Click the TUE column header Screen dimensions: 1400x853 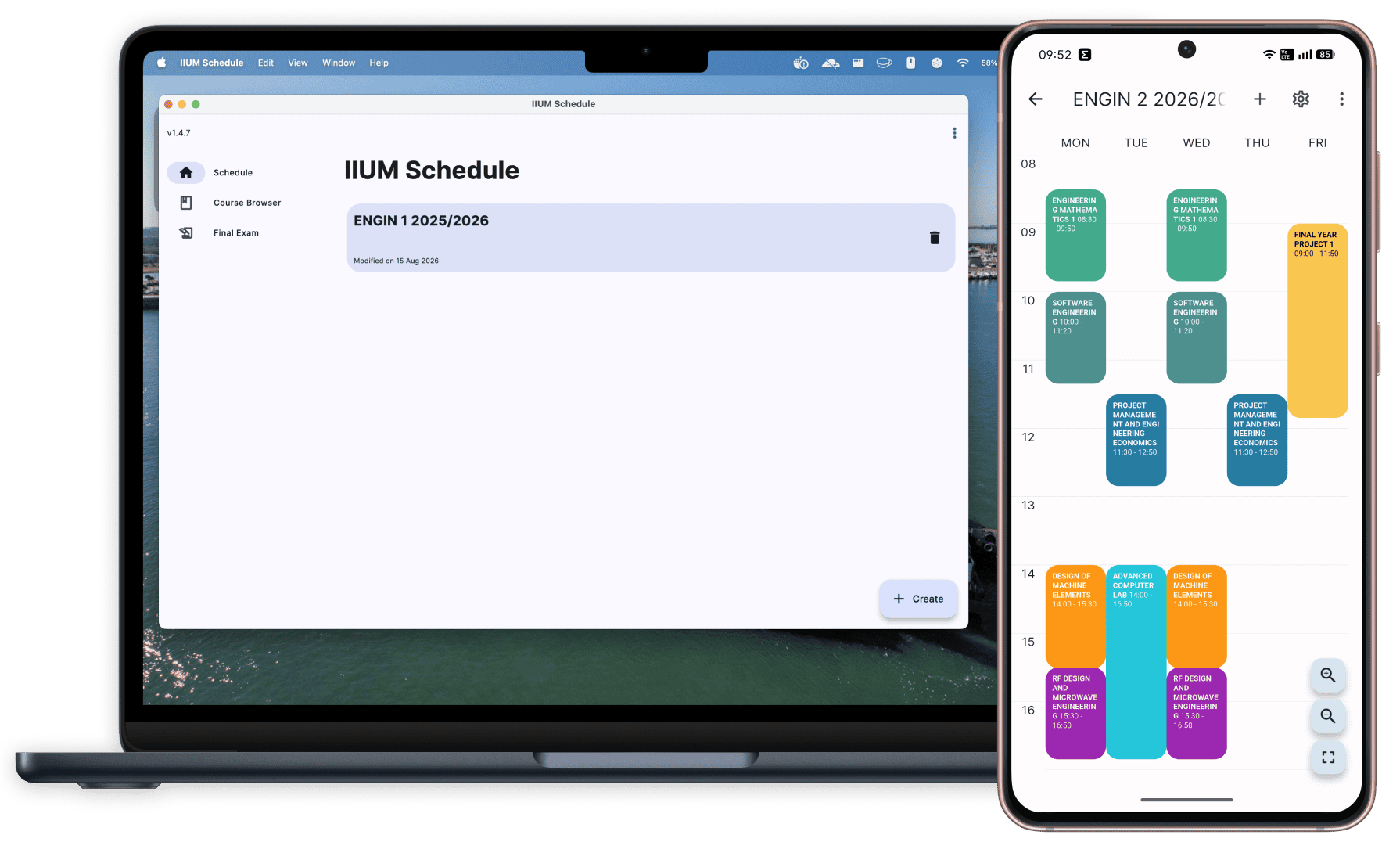pyautogui.click(x=1136, y=142)
